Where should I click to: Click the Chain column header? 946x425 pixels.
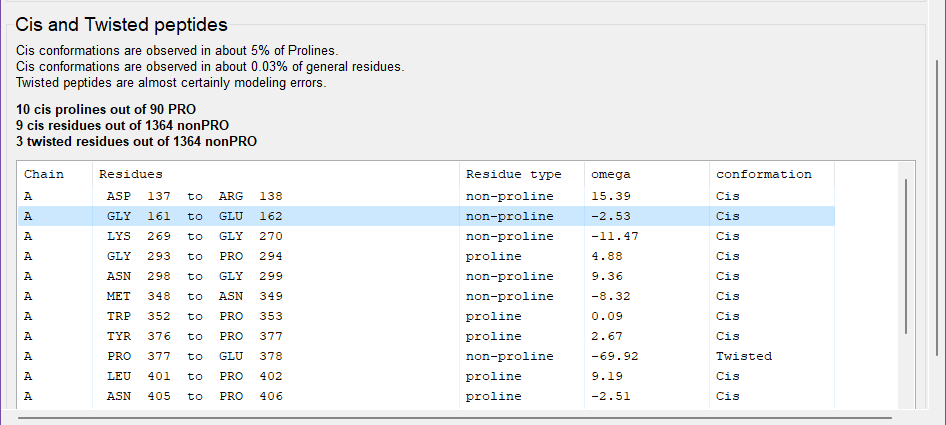point(44,174)
